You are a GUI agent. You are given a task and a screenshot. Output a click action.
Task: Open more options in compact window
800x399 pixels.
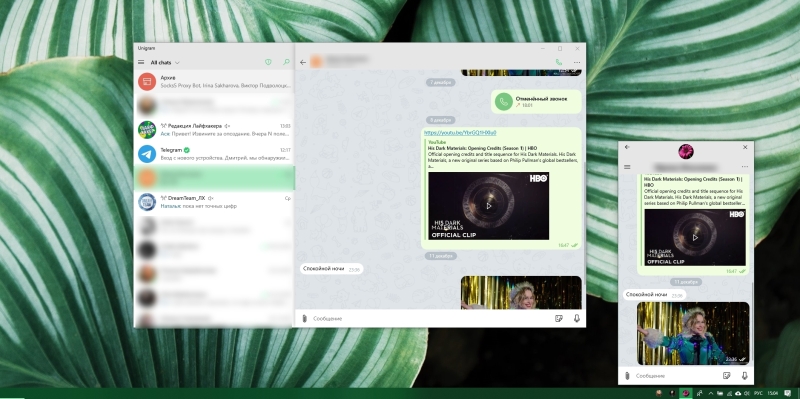click(745, 167)
